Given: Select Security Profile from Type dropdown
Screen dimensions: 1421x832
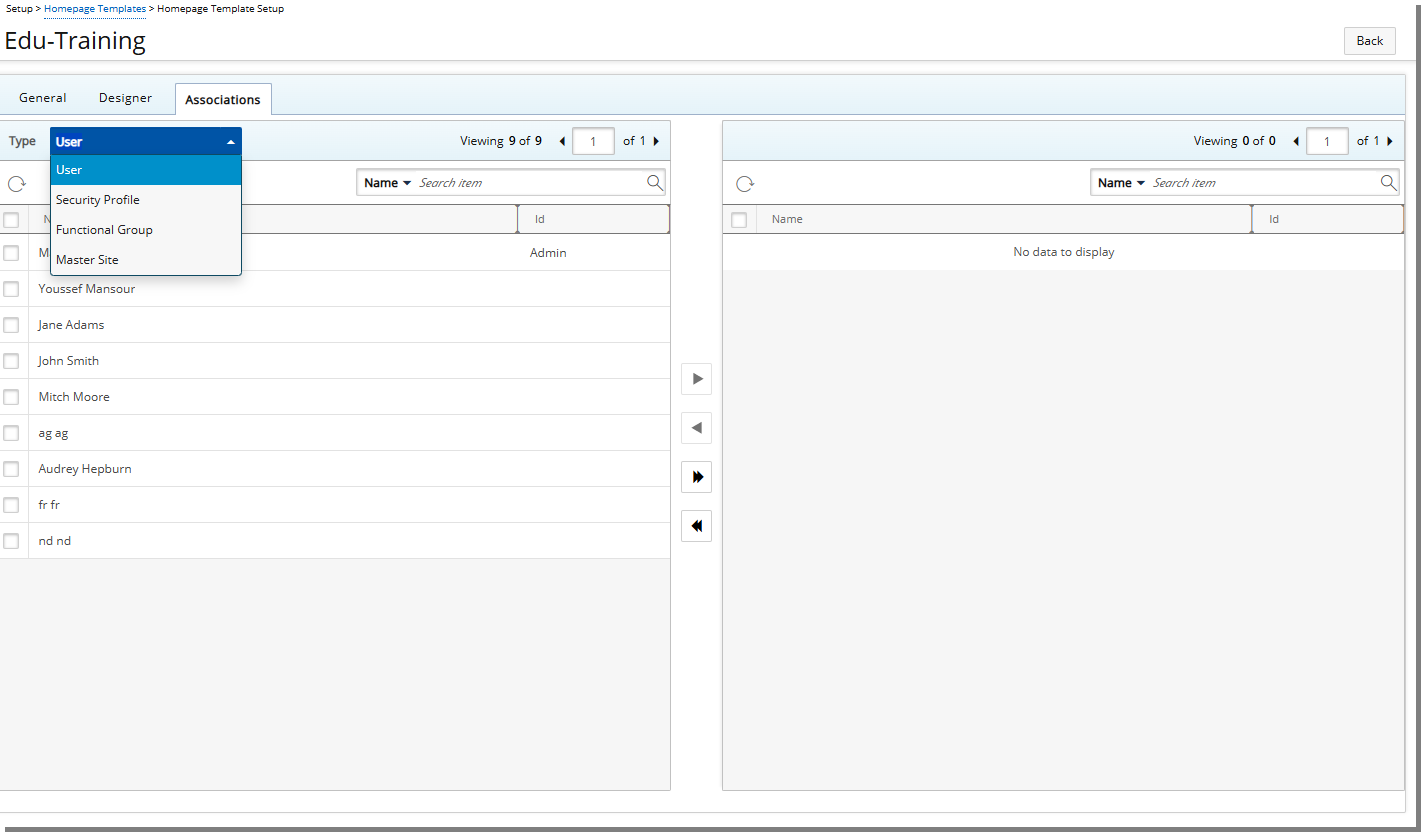Looking at the screenshot, I should [97, 199].
